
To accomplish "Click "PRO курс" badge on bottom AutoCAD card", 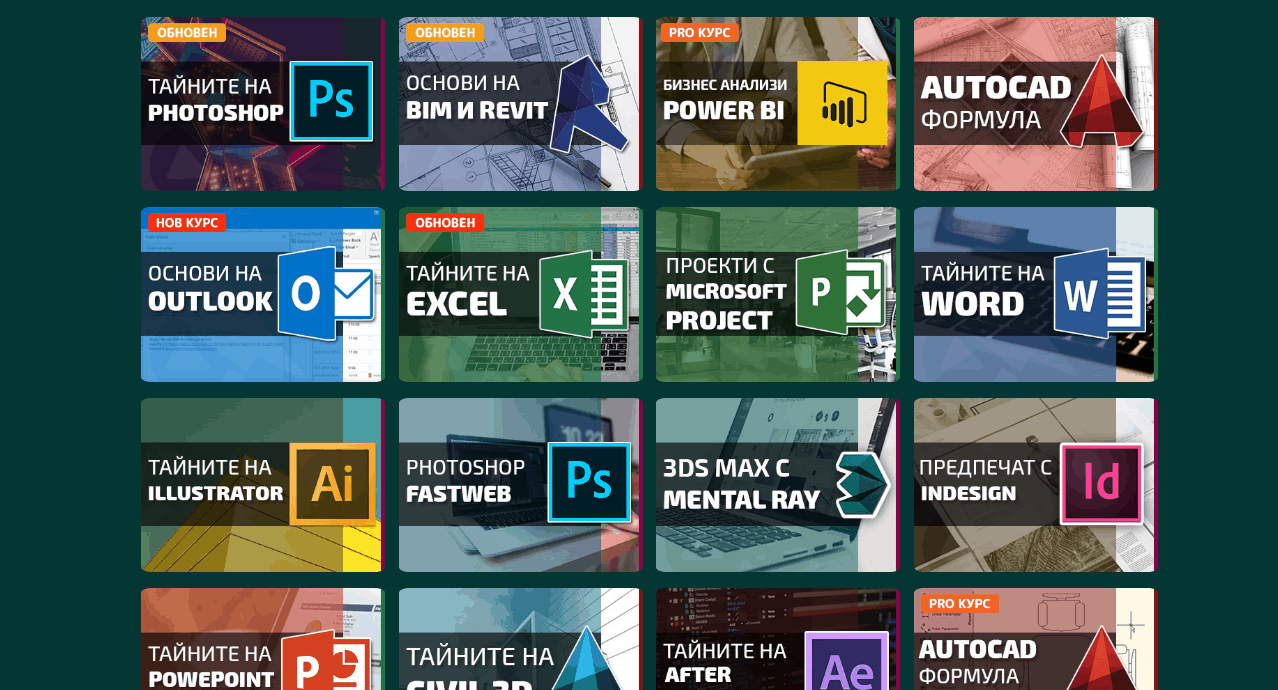I will [x=960, y=604].
